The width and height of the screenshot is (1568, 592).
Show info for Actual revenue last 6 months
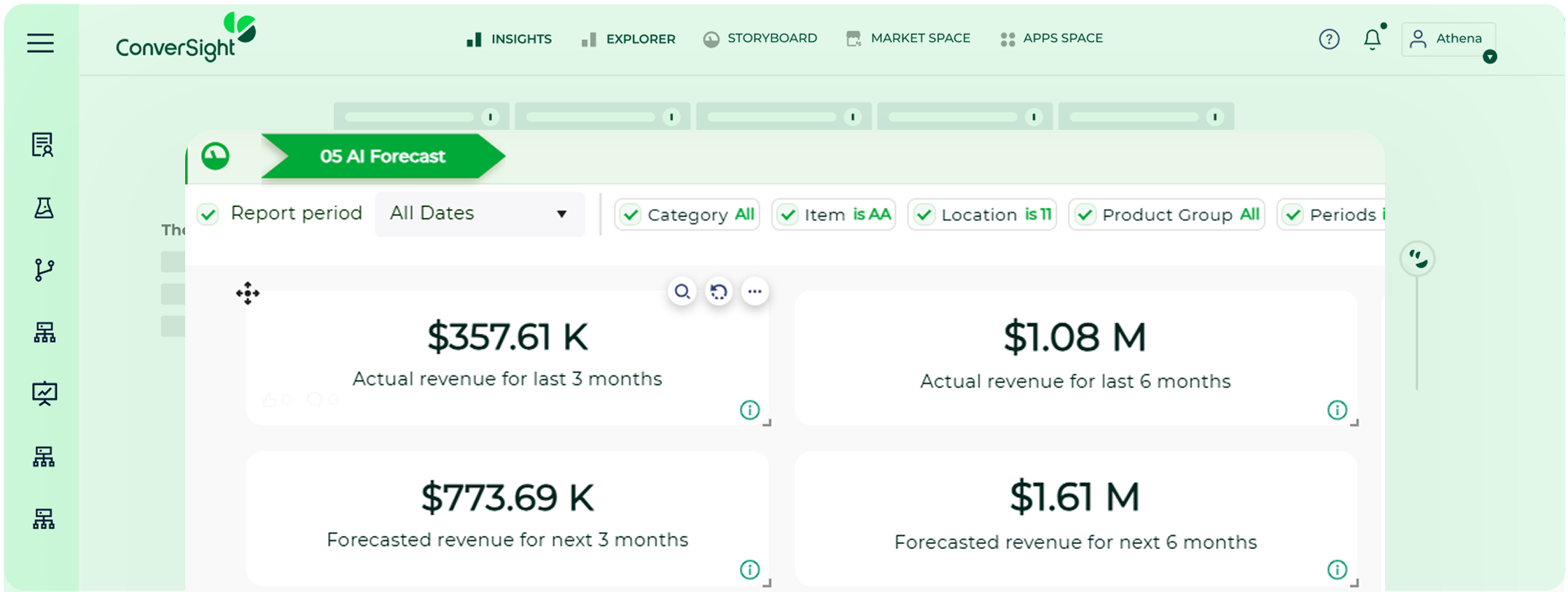1337,410
